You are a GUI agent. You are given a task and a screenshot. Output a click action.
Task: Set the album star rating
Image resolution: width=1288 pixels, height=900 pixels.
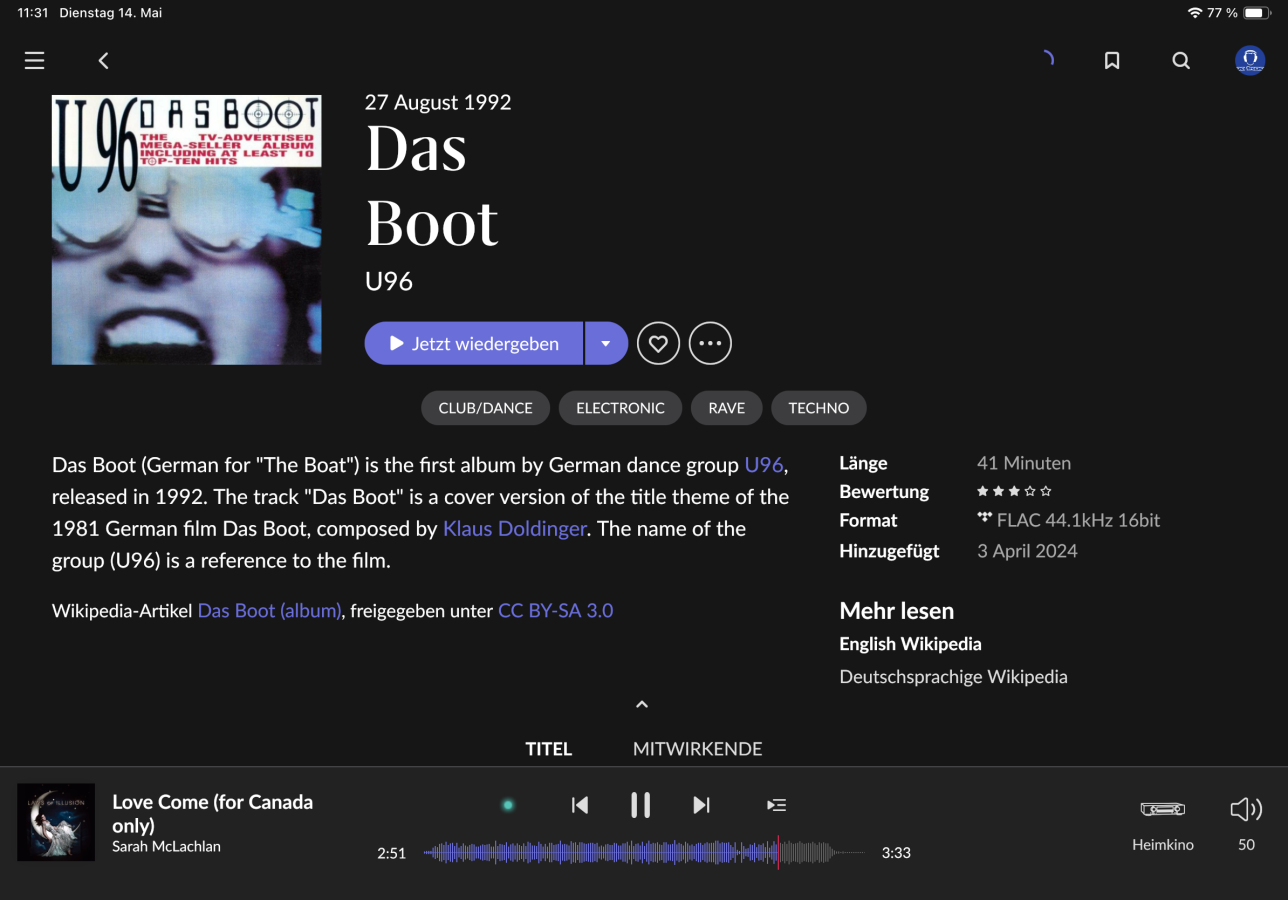(1014, 492)
